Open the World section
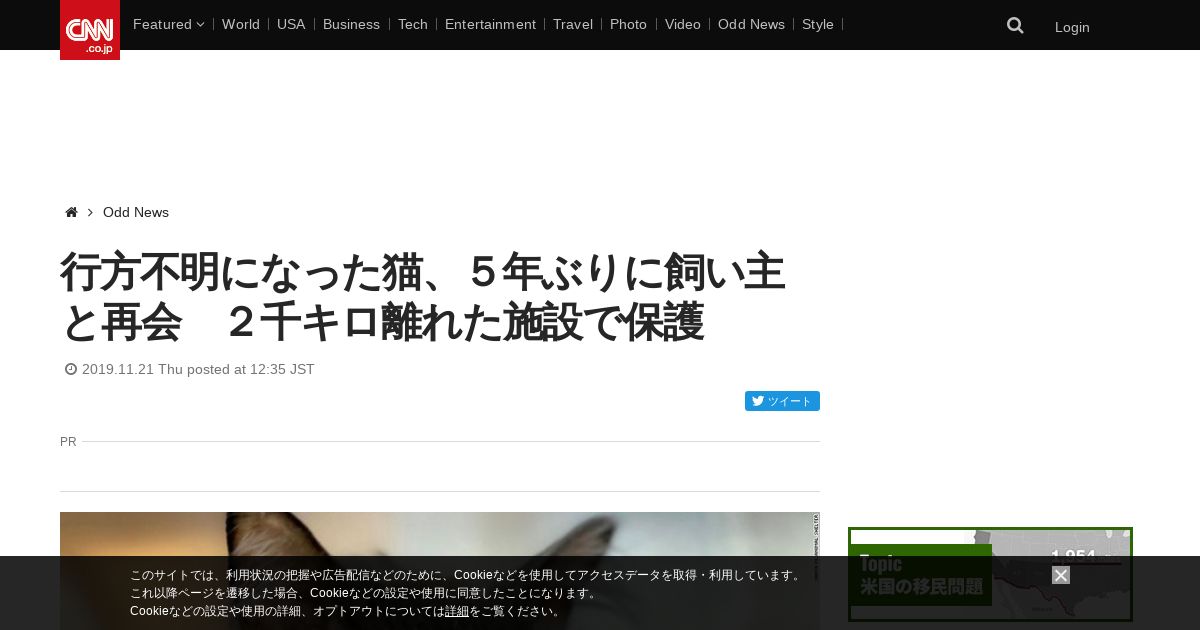Screen dimensions: 1200x630 (241, 24)
